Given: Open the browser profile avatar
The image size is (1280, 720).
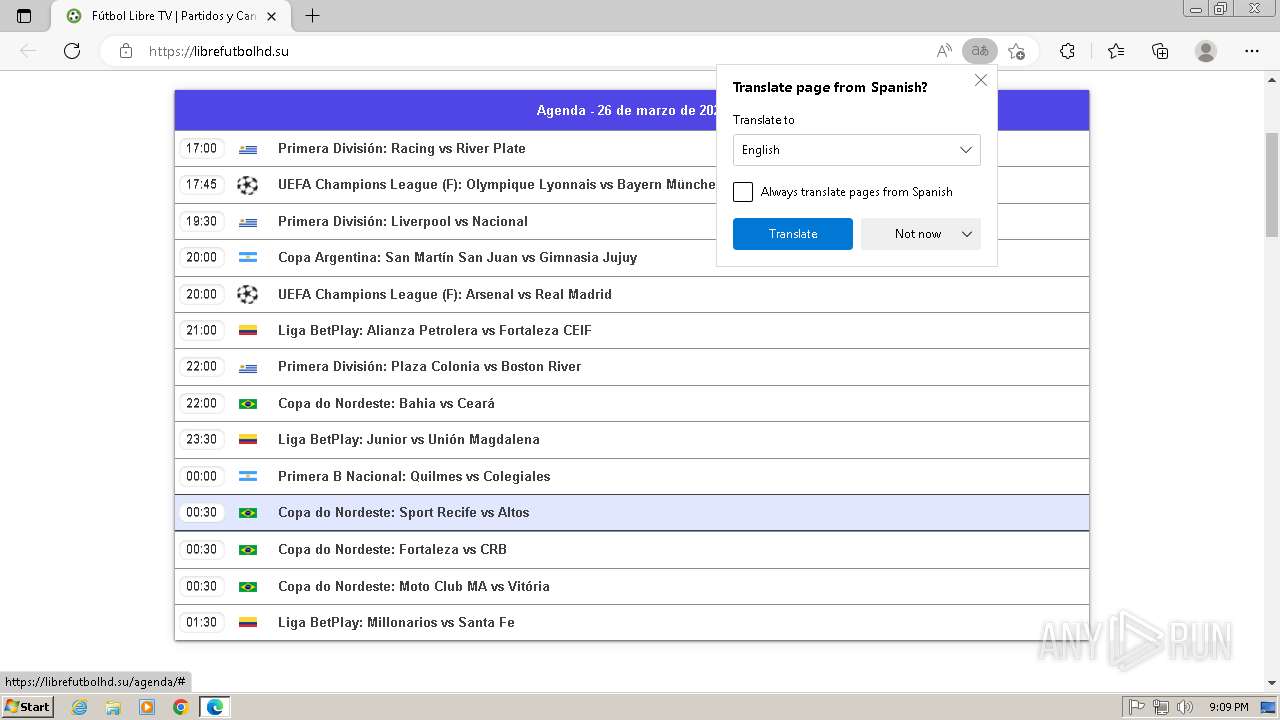Looking at the screenshot, I should tap(1206, 51).
